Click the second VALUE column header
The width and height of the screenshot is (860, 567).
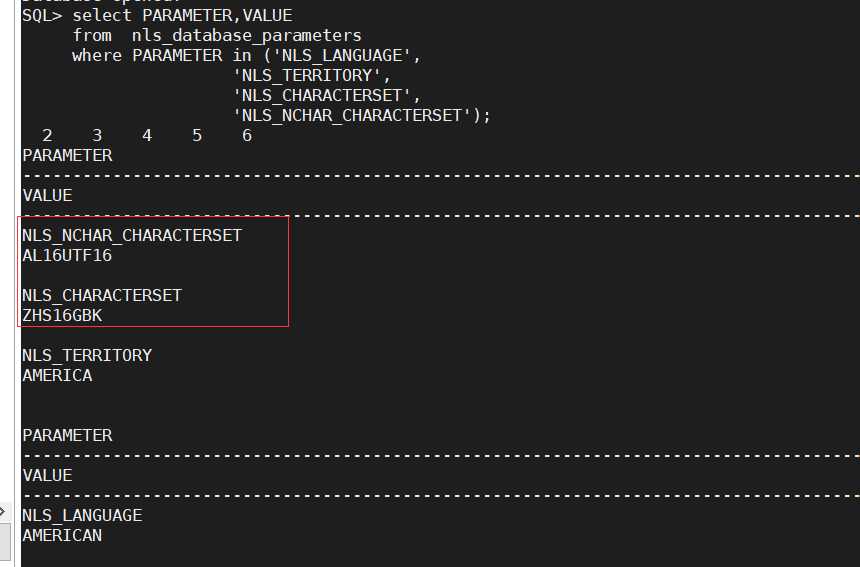pos(47,475)
